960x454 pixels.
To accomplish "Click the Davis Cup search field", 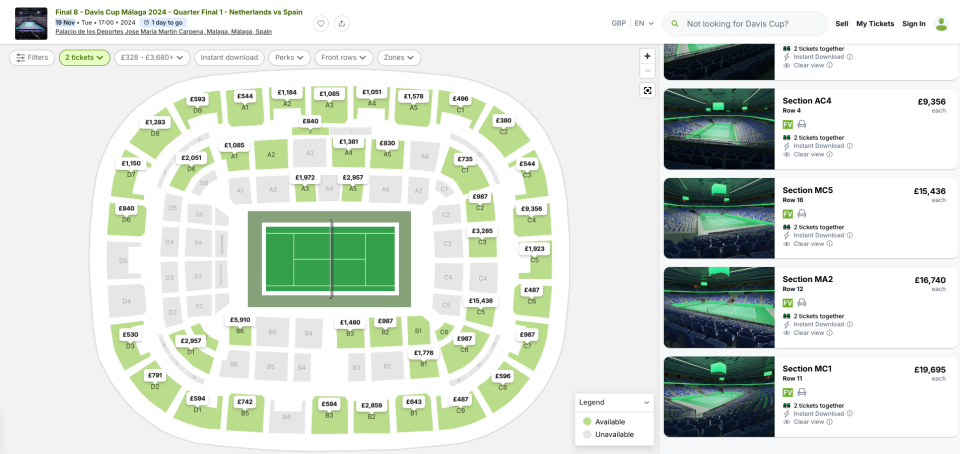I will click(750, 23).
